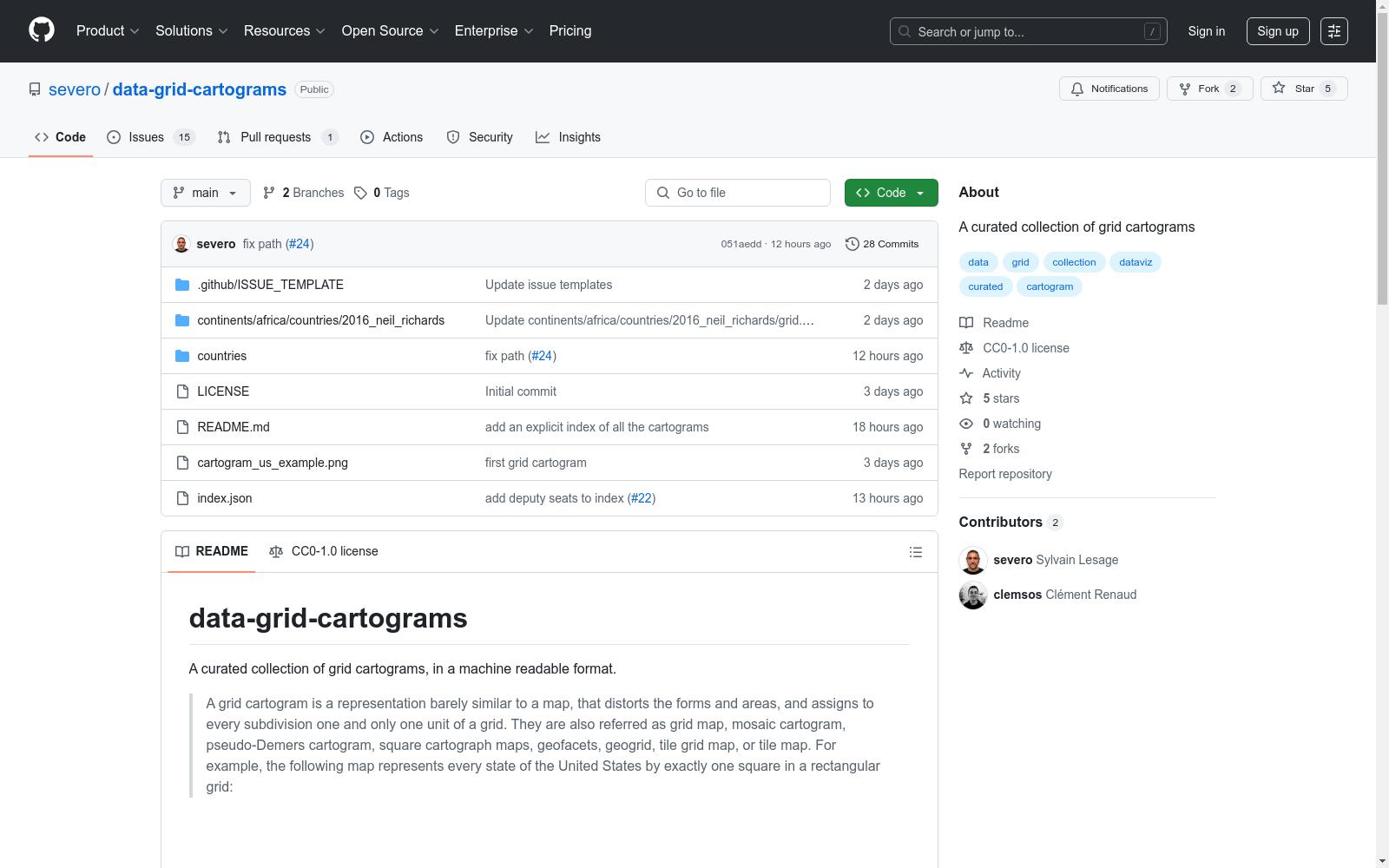Click the countries folder icon
Viewport: 1389px width, 868px height.
click(182, 356)
